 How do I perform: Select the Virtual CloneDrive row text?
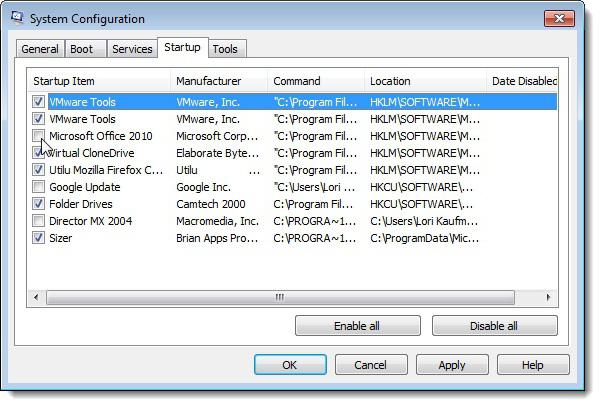coord(91,153)
